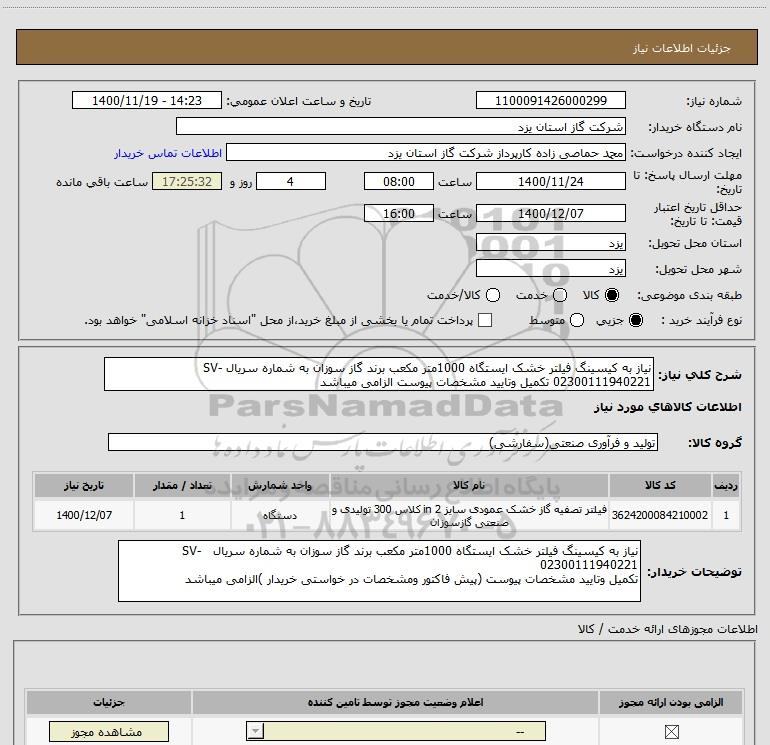Click the واحد شمارش column header
This screenshot has height=745, width=770.
280,485
